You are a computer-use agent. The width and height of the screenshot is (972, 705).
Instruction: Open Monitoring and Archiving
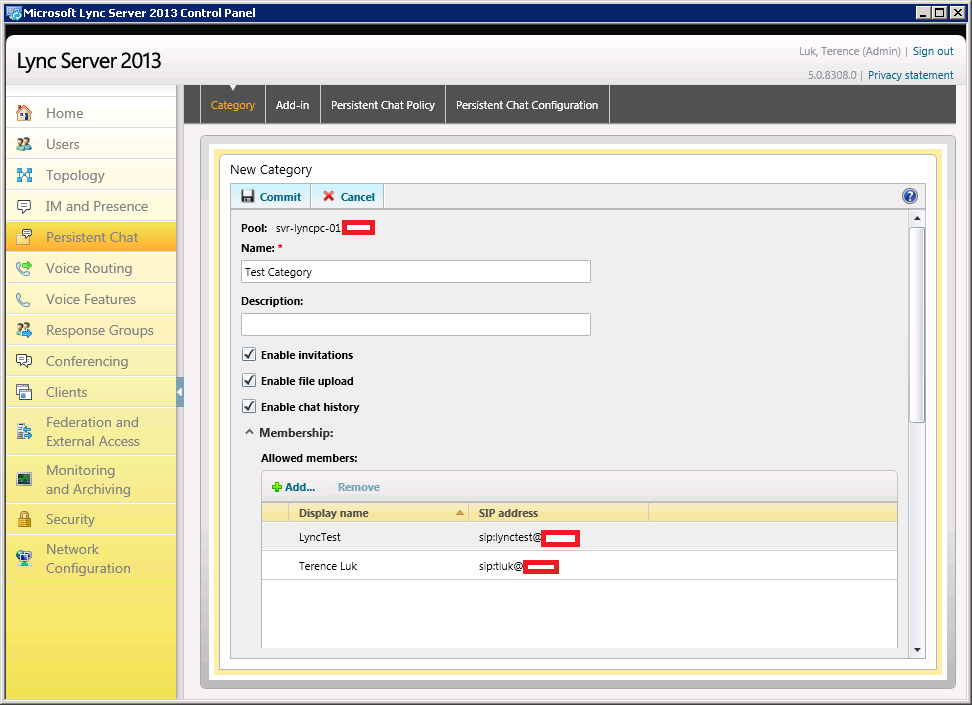click(91, 479)
